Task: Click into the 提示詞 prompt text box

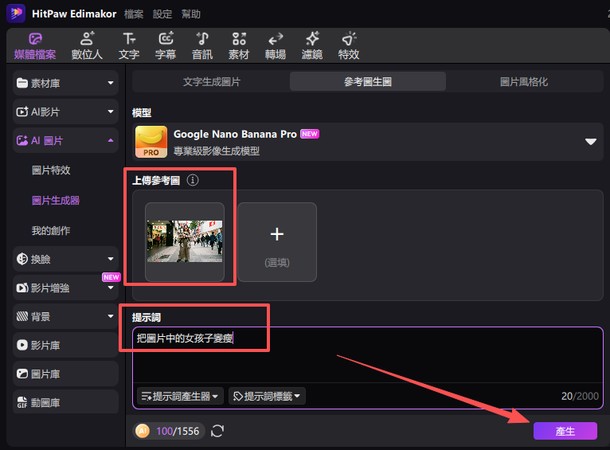Action: click(368, 356)
